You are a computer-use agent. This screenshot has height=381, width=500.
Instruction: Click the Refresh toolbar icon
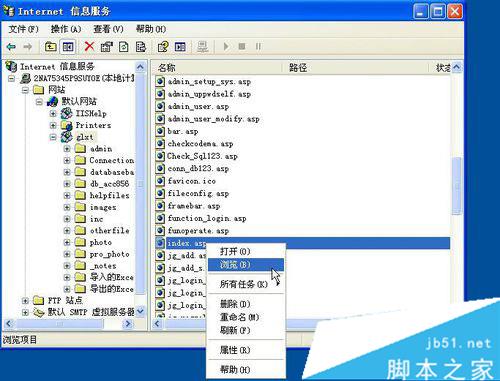[124, 47]
